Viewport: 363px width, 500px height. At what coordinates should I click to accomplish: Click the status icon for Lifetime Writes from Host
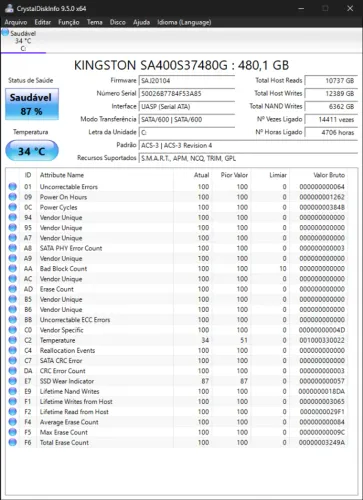point(13,402)
